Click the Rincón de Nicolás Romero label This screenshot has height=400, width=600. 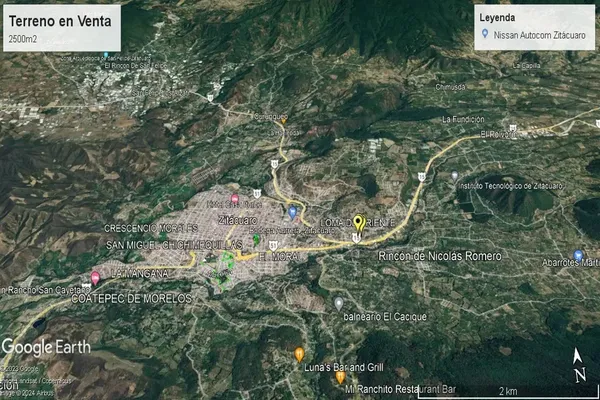pyautogui.click(x=440, y=257)
